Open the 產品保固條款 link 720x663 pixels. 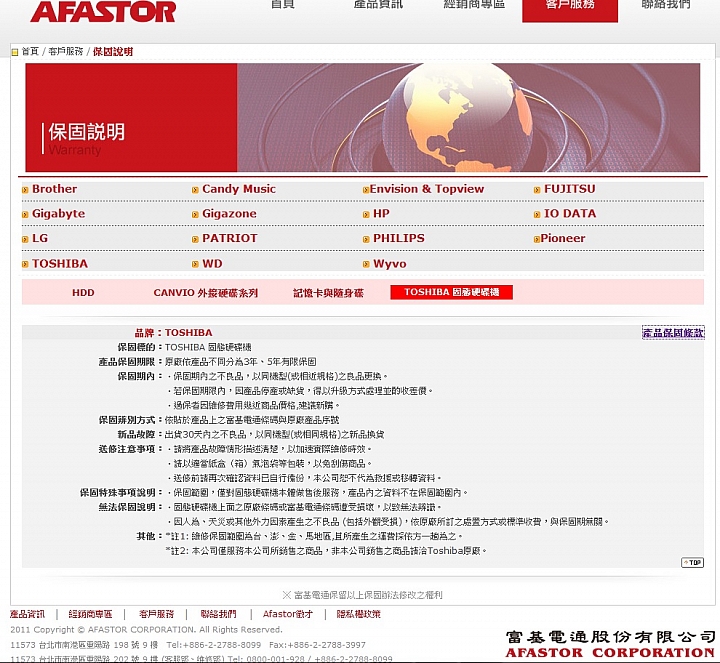[x=673, y=332]
